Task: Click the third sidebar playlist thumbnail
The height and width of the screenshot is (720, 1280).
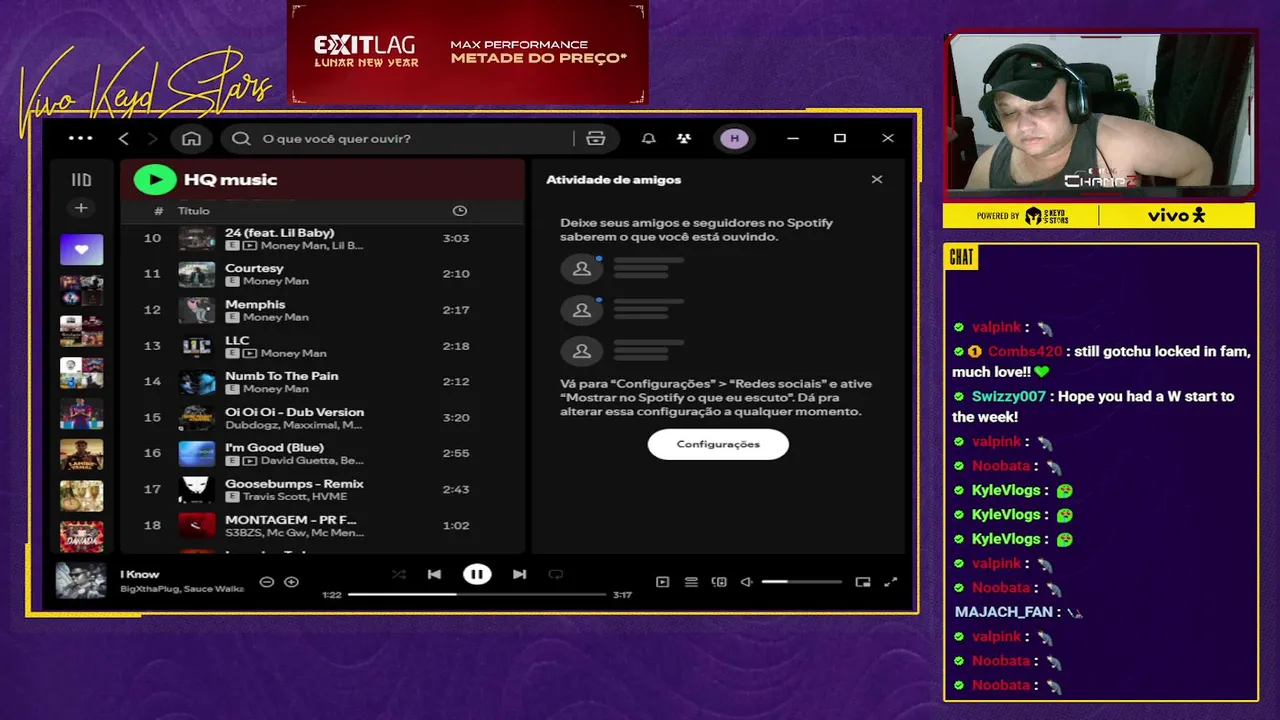Action: point(81,331)
